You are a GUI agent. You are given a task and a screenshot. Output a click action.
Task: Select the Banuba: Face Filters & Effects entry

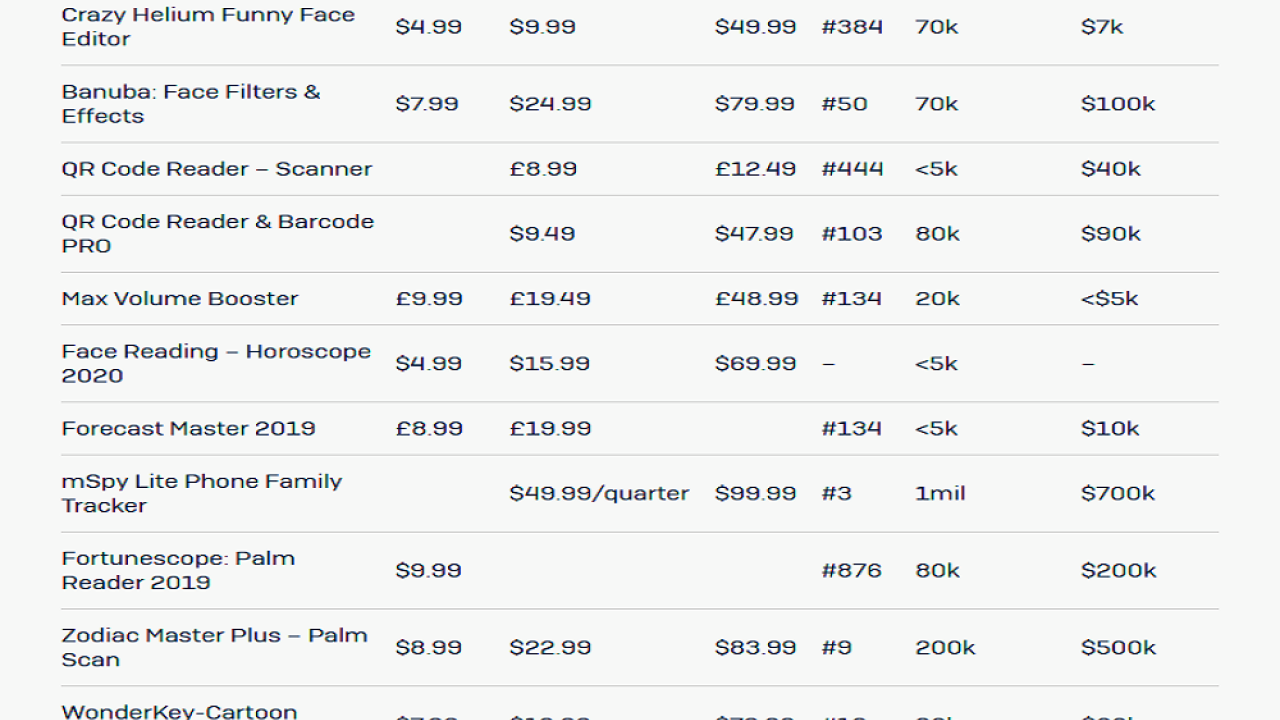pos(191,104)
